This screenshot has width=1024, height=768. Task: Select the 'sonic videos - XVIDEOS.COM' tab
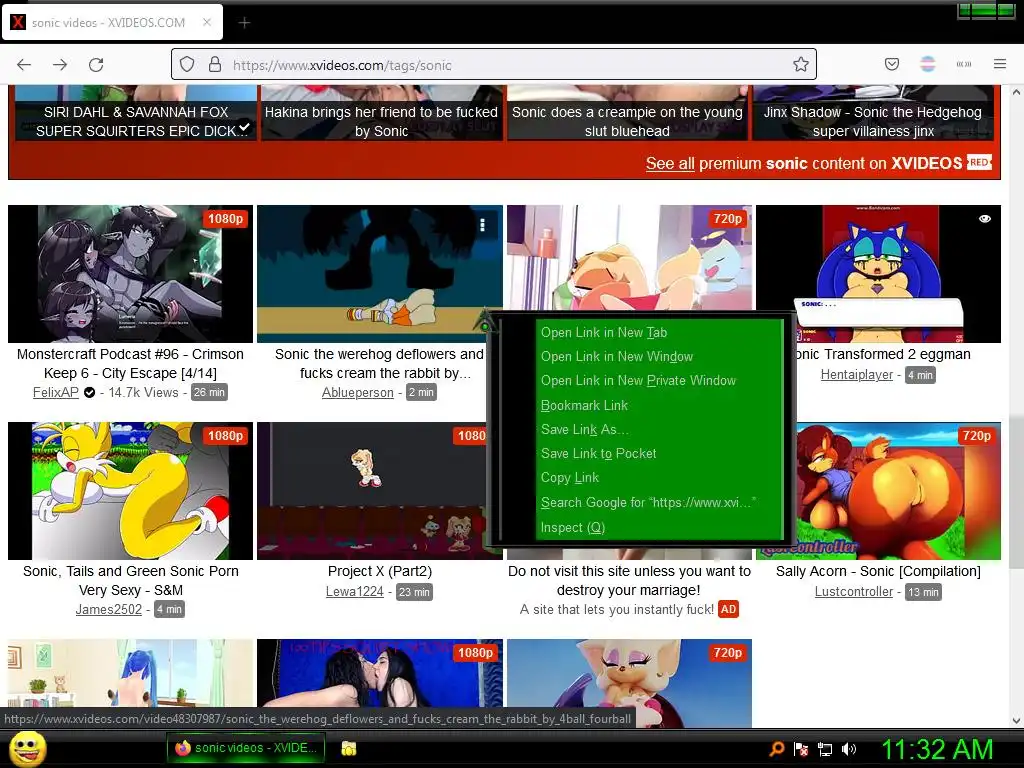pos(112,22)
